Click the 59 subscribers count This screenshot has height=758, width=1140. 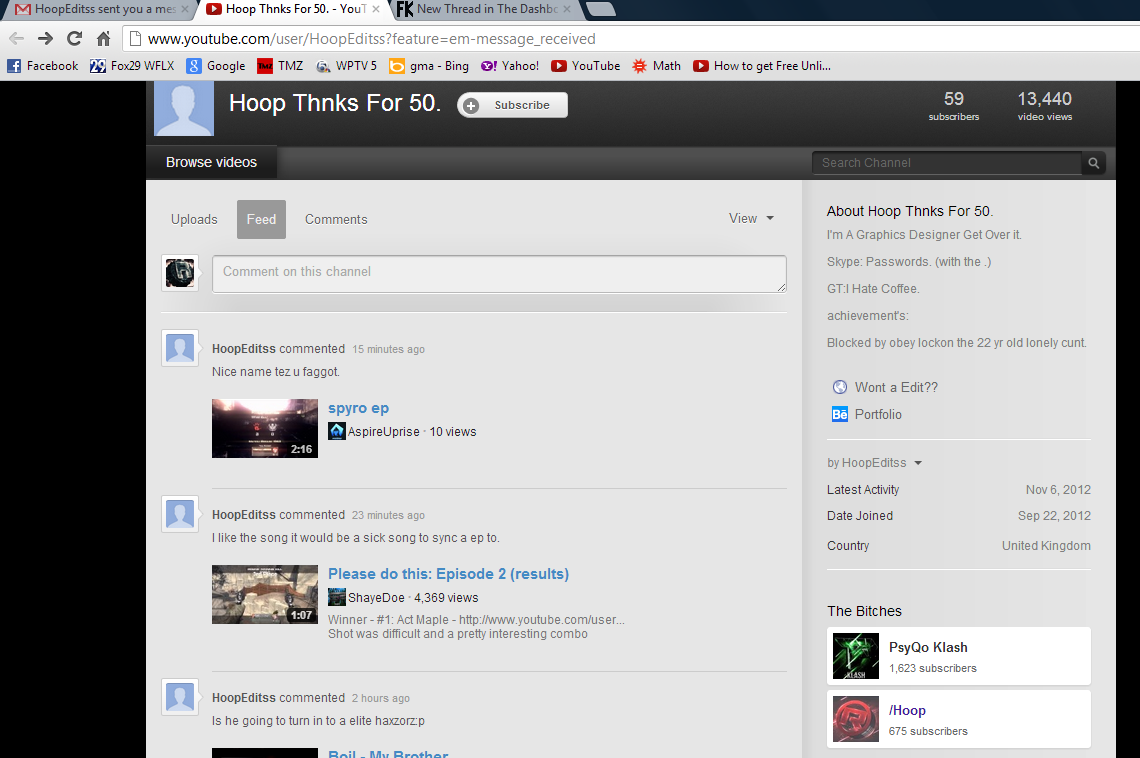954,105
